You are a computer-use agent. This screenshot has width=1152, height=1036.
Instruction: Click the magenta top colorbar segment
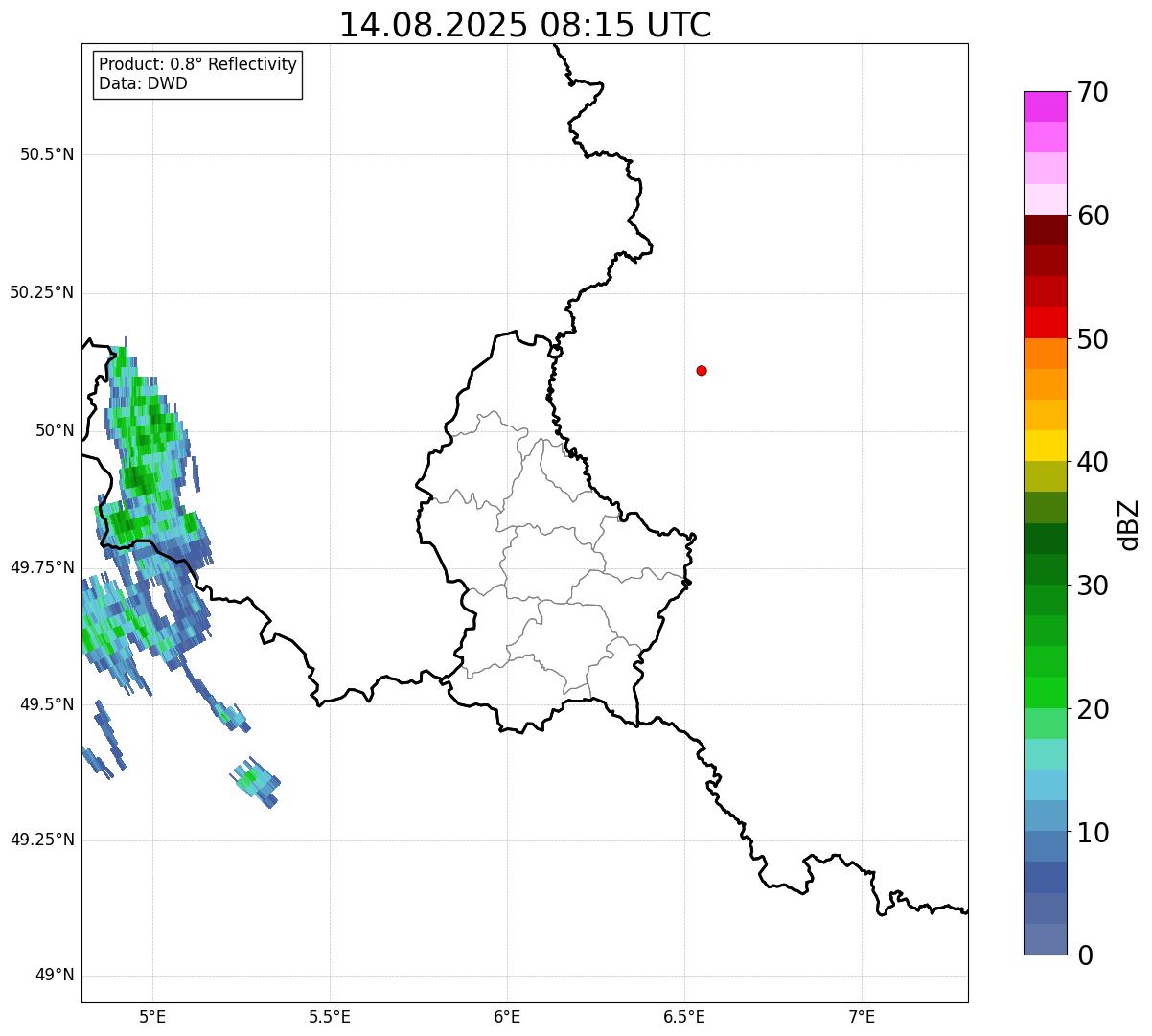(x=1046, y=106)
